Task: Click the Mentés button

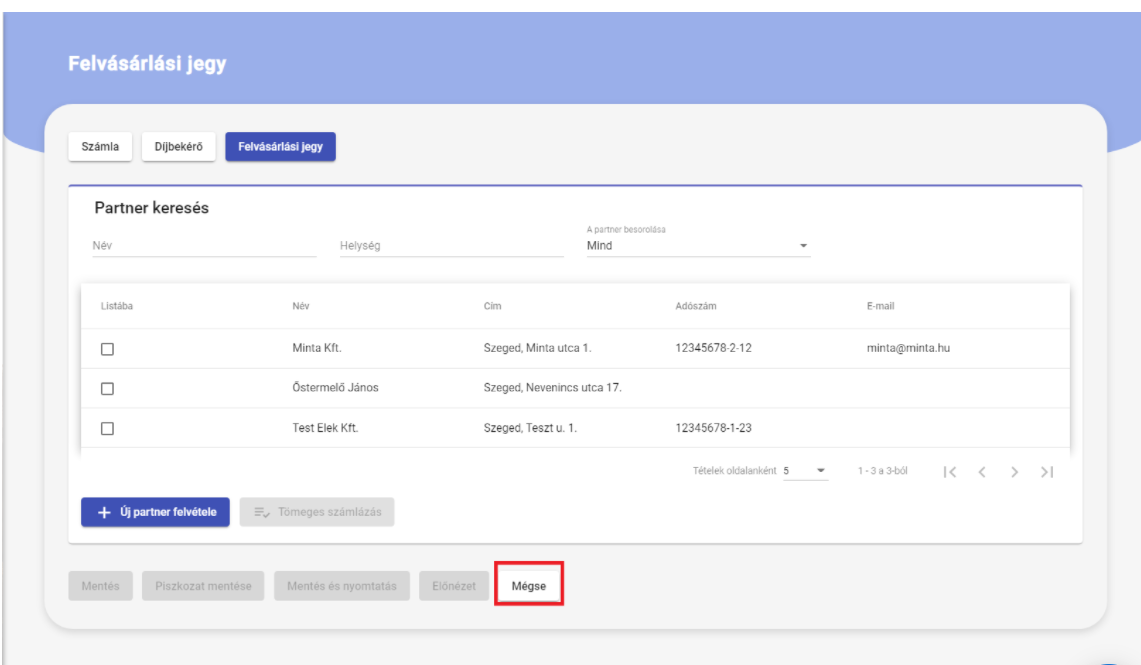Action: [100, 586]
